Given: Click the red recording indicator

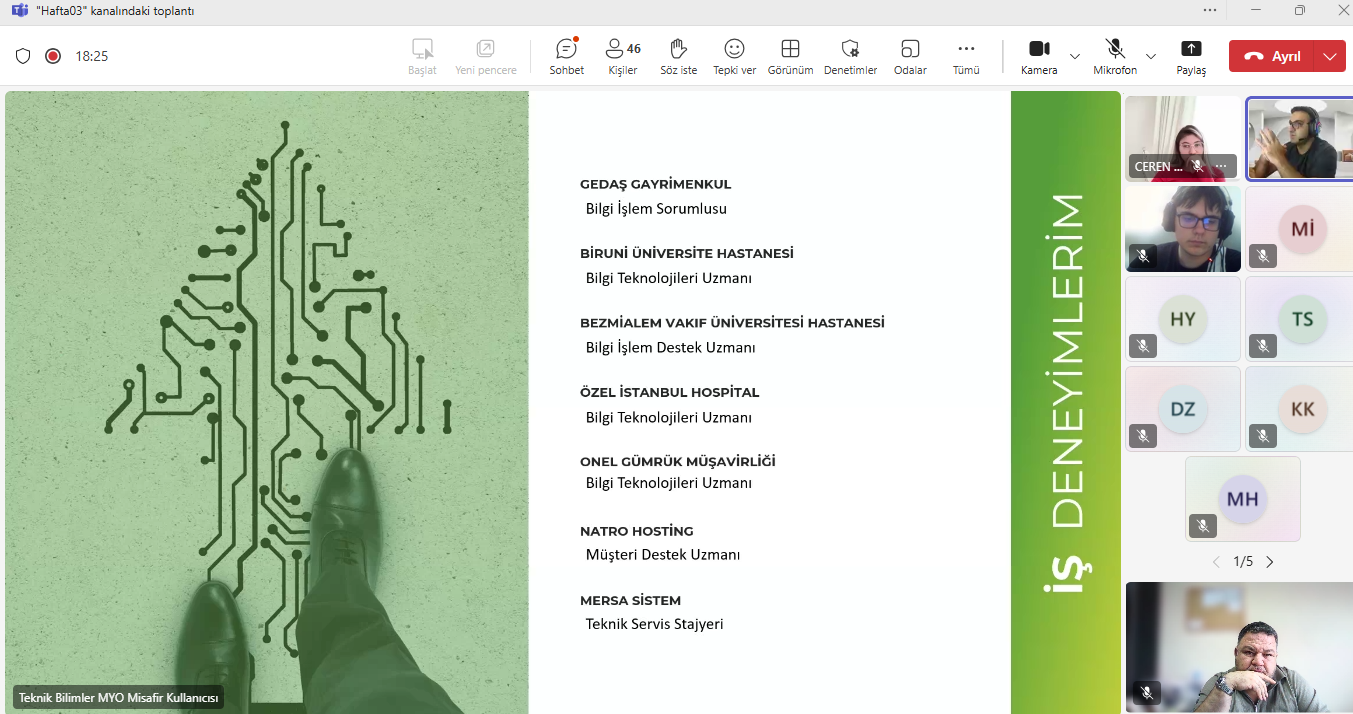Looking at the screenshot, I should coord(53,56).
